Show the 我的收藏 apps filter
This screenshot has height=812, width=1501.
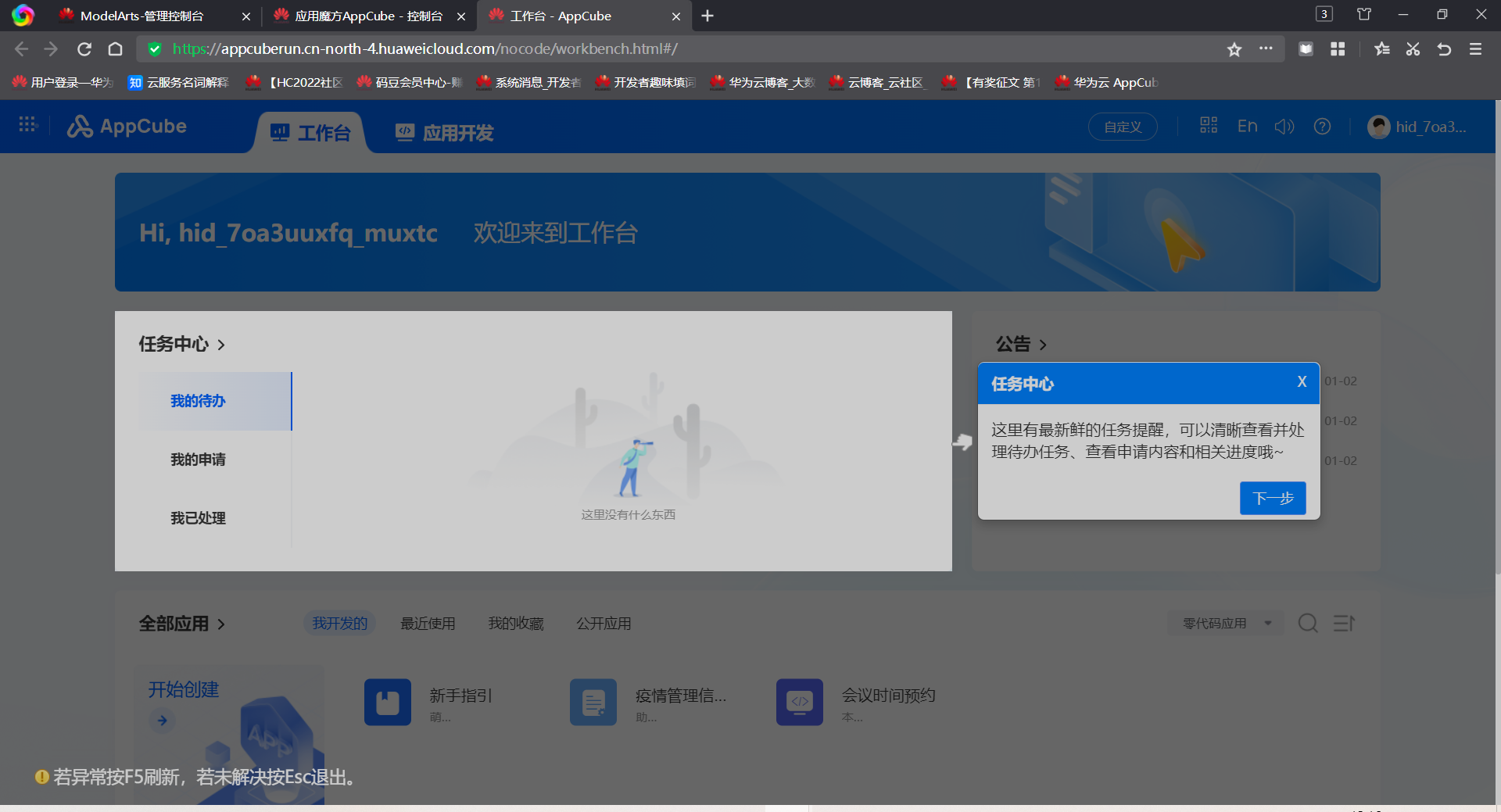pos(516,624)
